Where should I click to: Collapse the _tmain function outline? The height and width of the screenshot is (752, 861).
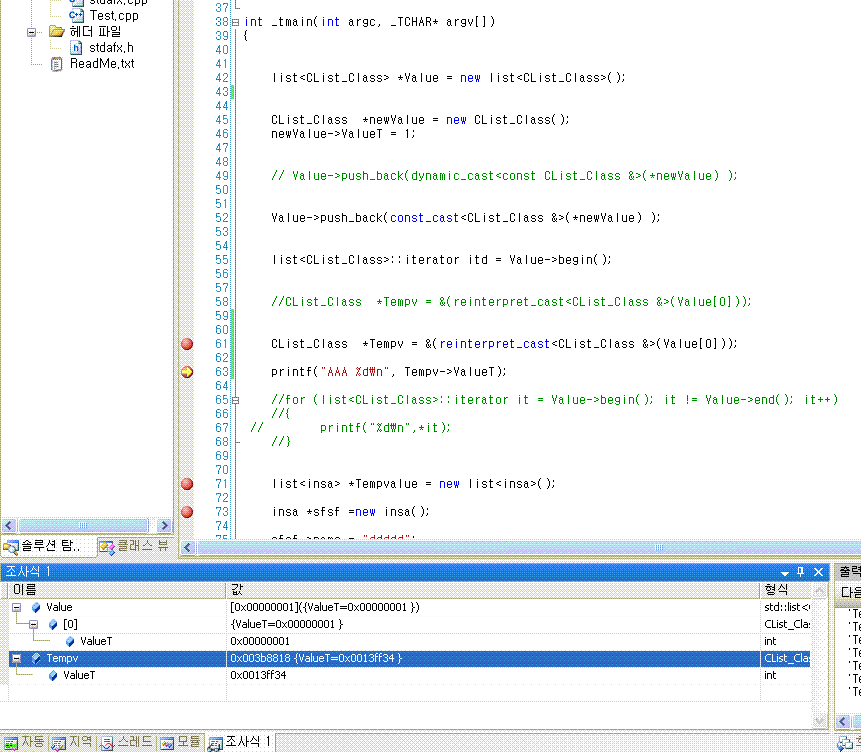tap(235, 22)
